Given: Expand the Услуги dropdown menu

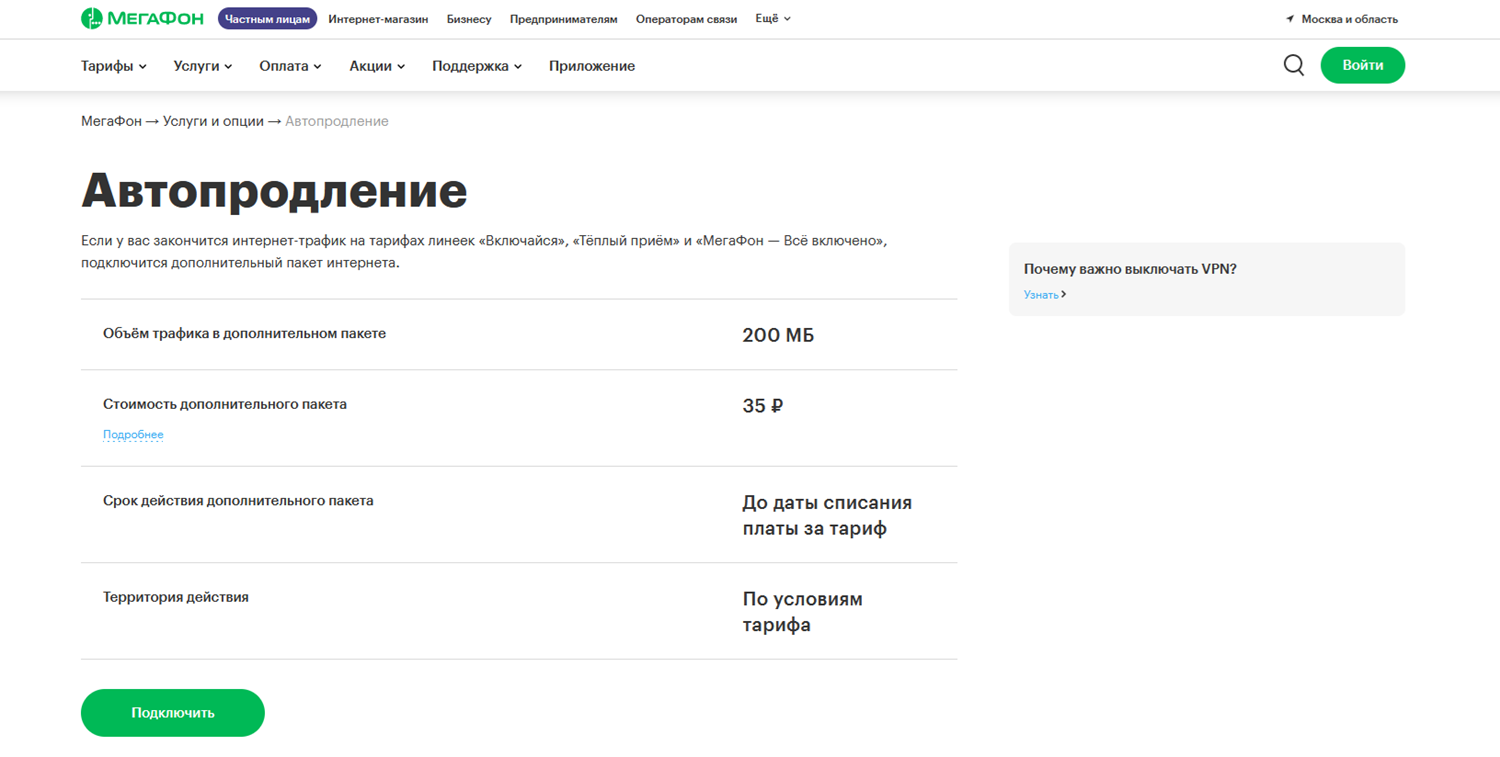Looking at the screenshot, I should point(203,66).
